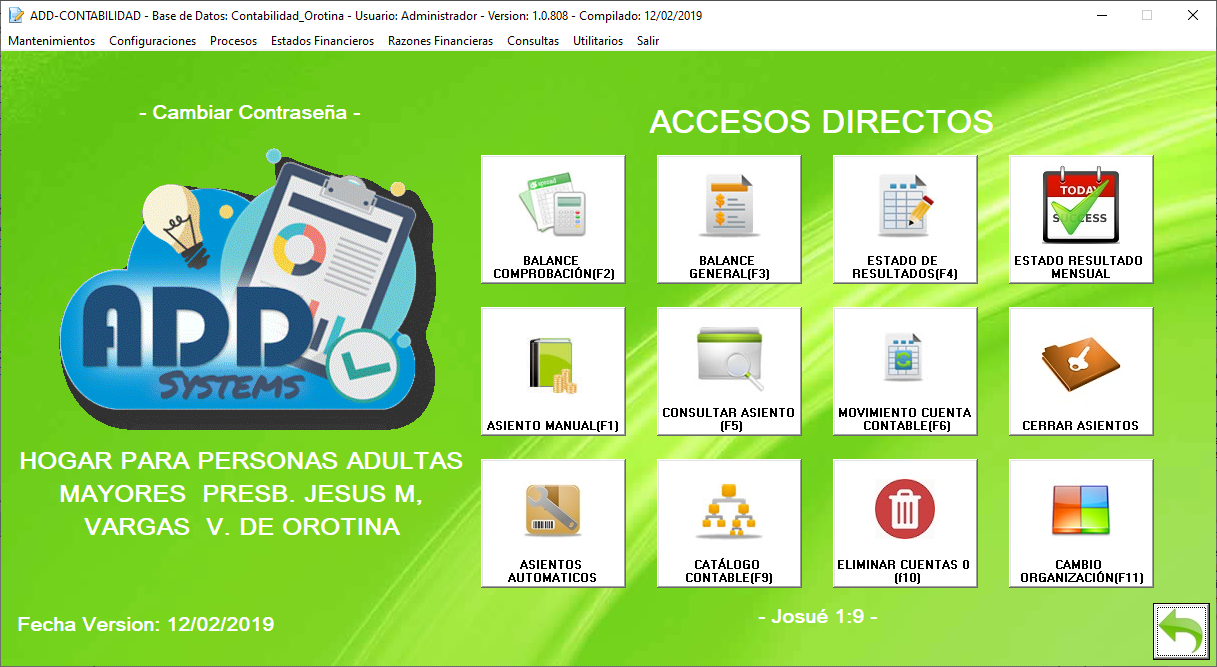Open Catálogo Contable (F9) tree icon

click(x=729, y=523)
